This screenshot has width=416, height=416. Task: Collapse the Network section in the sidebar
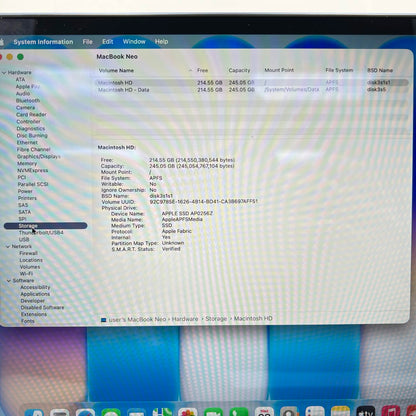[x=8, y=246]
